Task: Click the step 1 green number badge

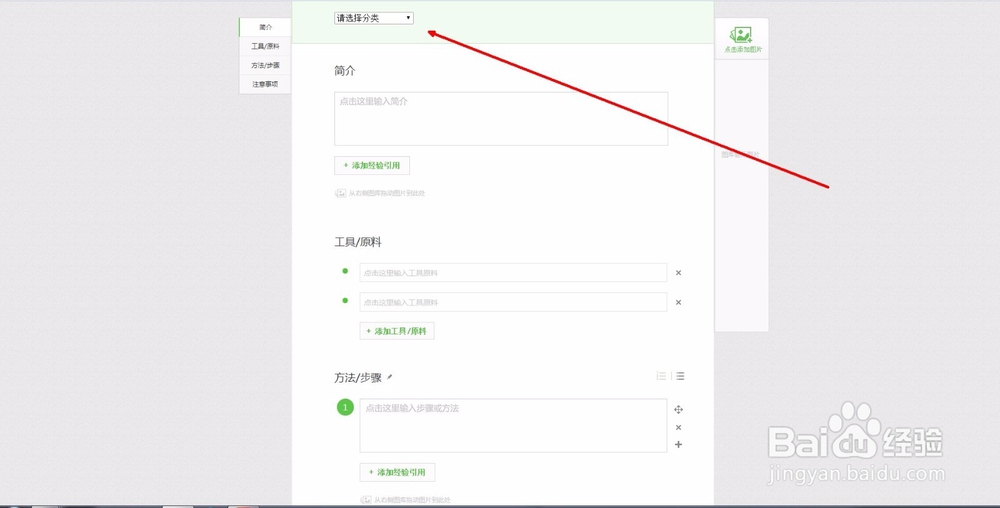Action: point(345,407)
